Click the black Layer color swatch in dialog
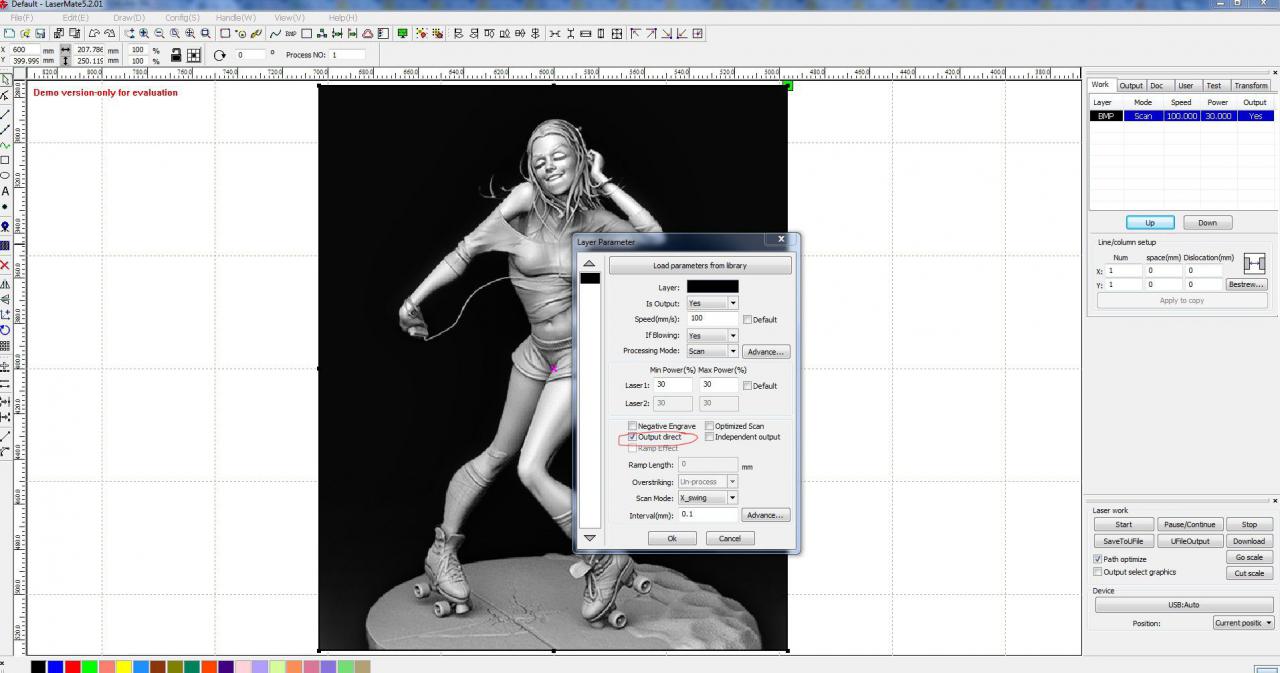The image size is (1280, 673). click(x=713, y=287)
